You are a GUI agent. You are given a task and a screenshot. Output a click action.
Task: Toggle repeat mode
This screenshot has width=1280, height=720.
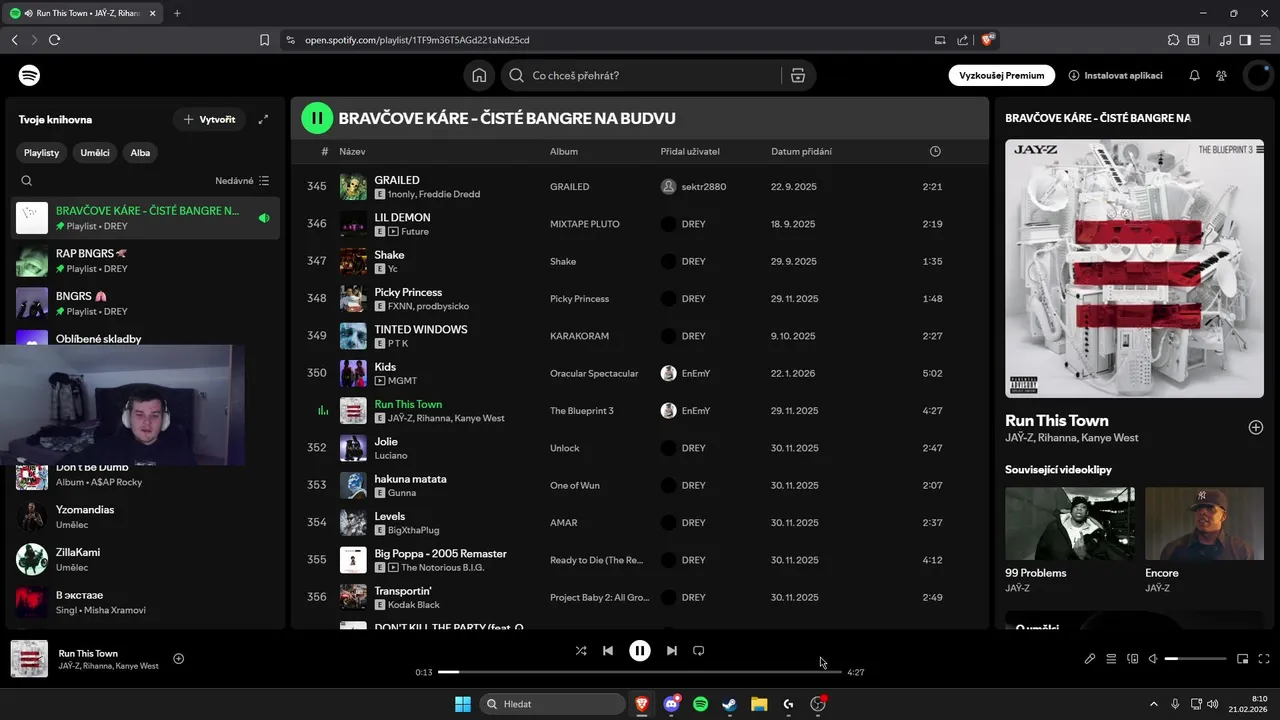click(699, 650)
